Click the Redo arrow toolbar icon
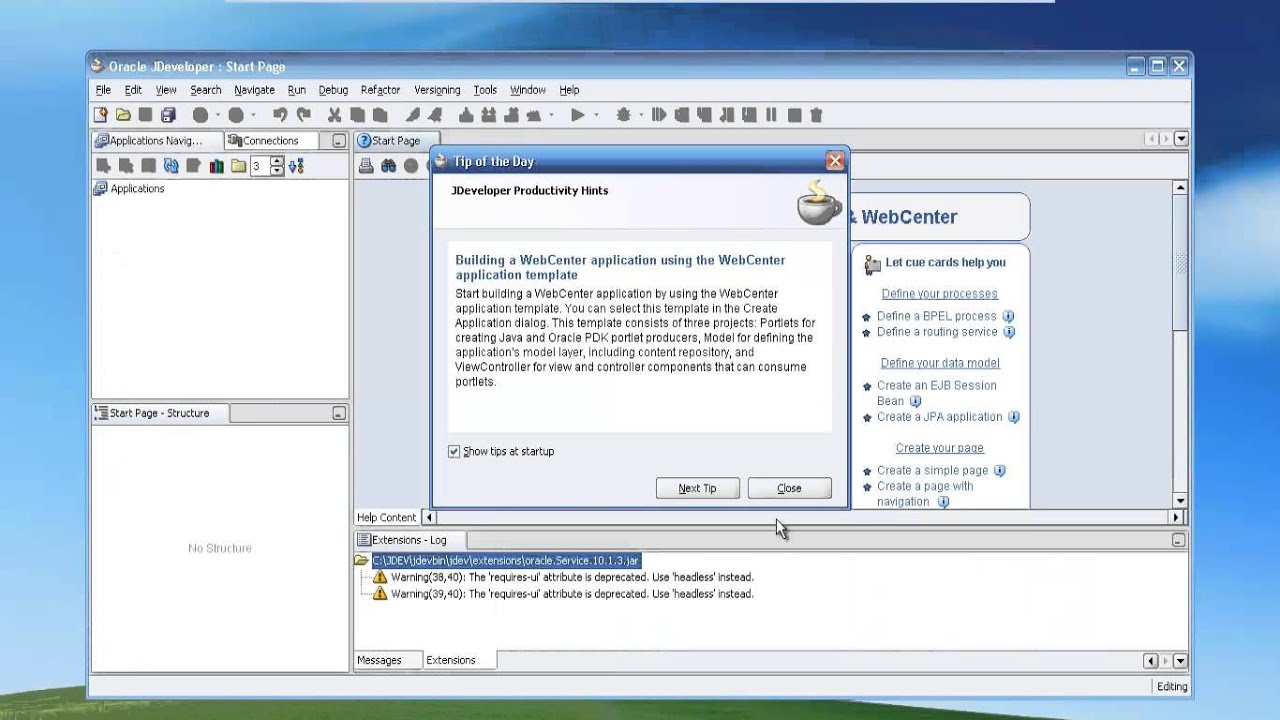 pos(303,115)
